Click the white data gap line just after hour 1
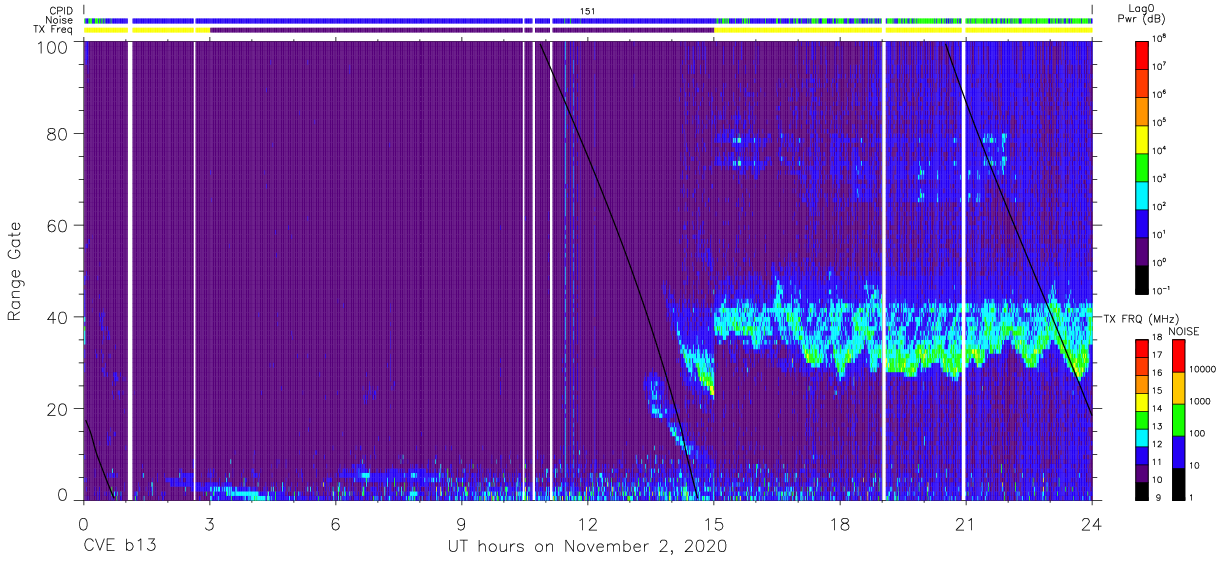The height and width of the screenshot is (567, 1228). pyautogui.click(x=130, y=270)
